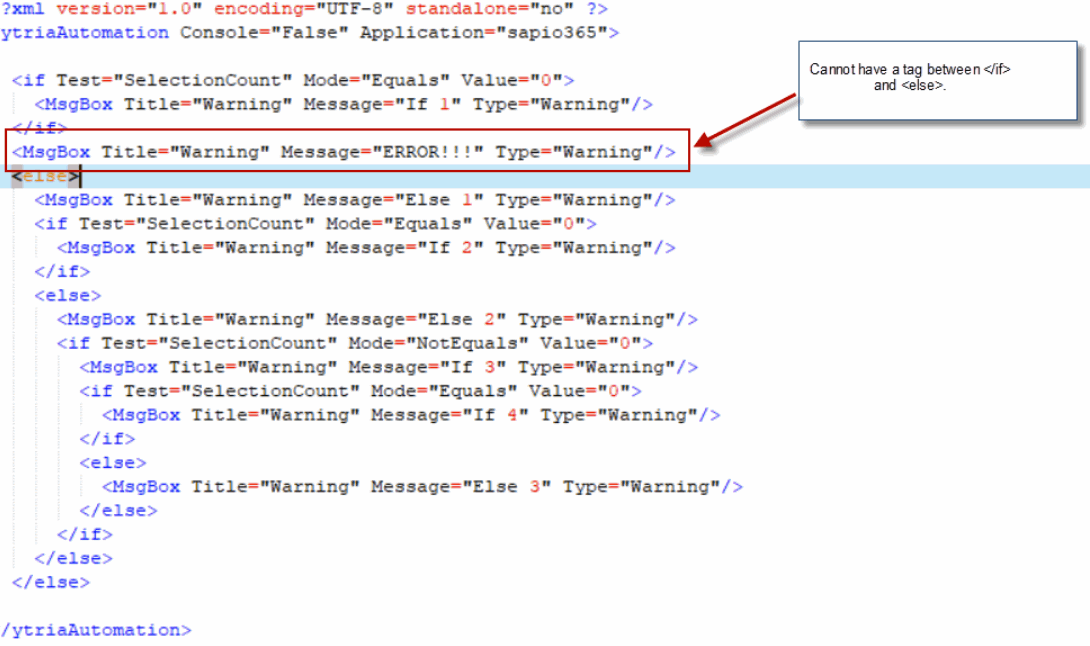
Task: Click the "ERROR!!!" message text in red box
Action: click(422, 152)
